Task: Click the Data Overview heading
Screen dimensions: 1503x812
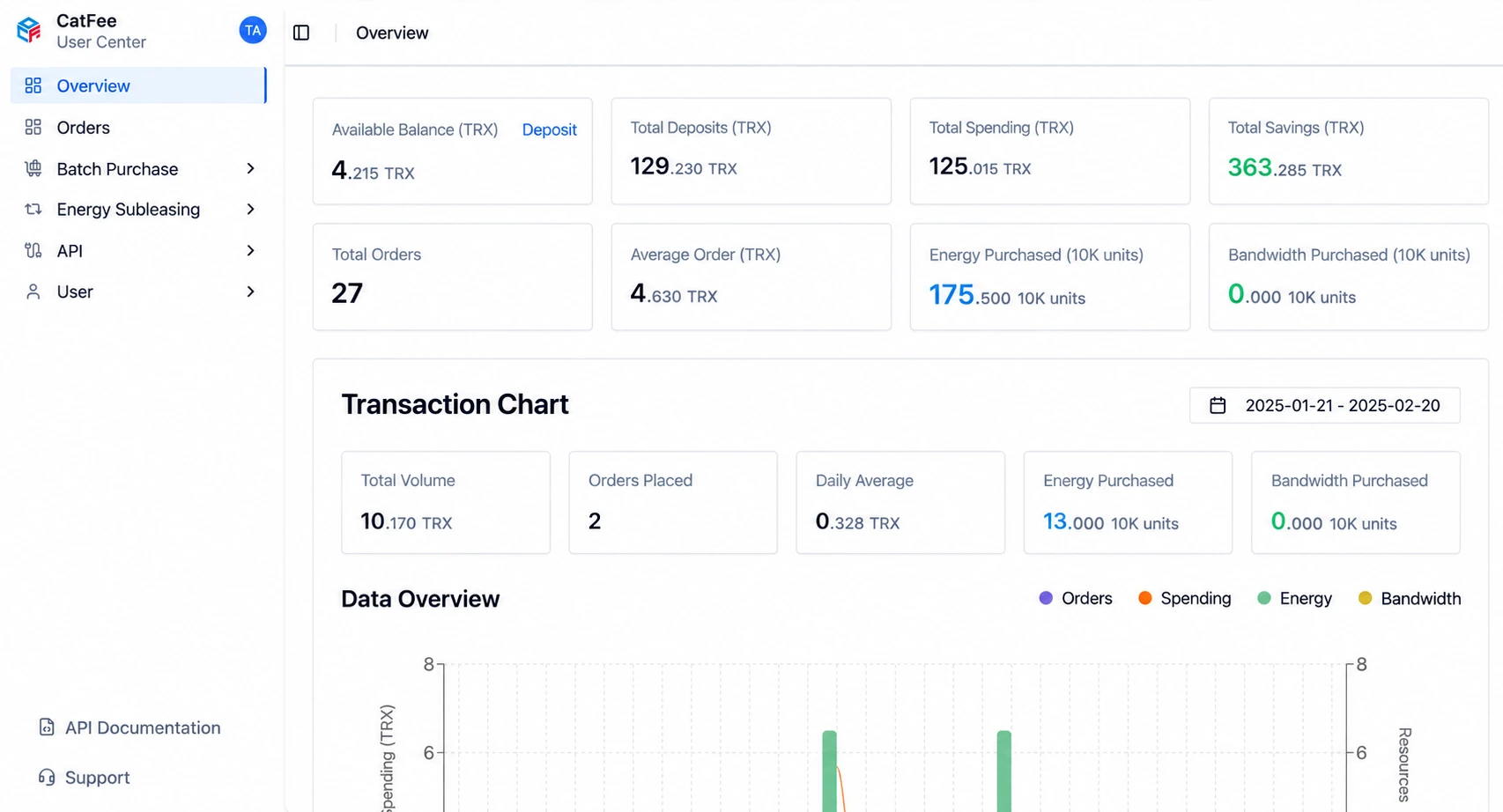Action: [x=420, y=599]
